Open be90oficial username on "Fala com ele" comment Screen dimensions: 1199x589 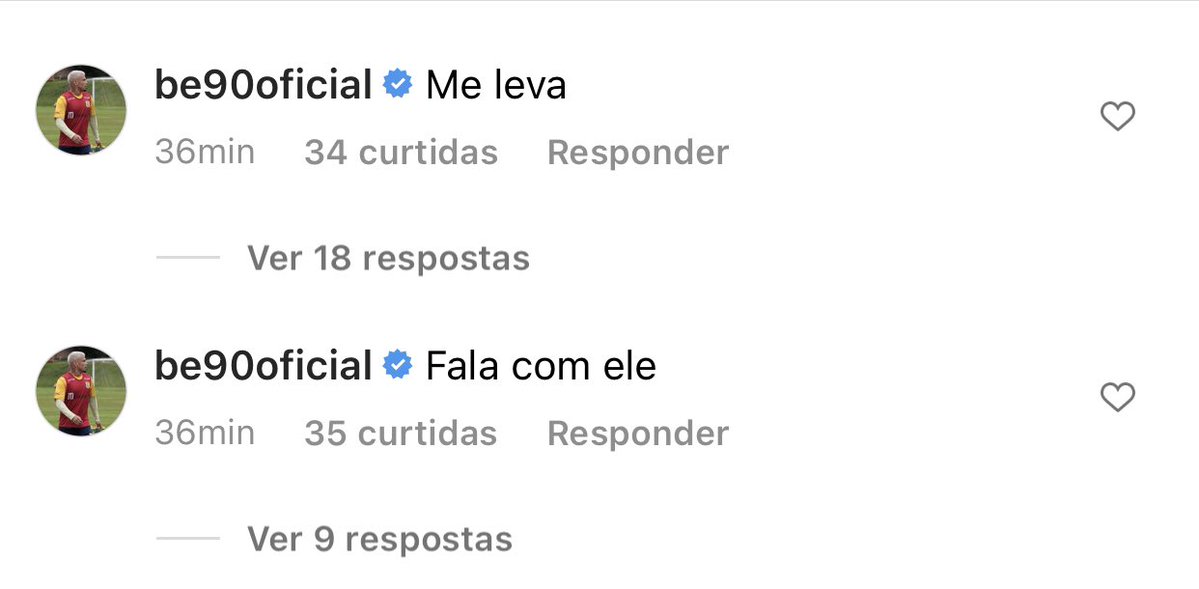click(x=263, y=366)
